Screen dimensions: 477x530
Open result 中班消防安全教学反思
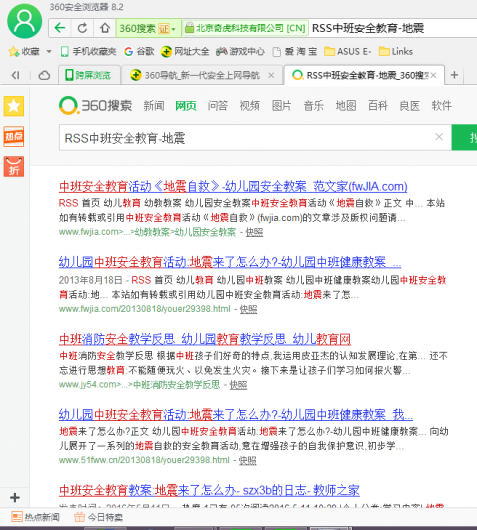pyautogui.click(x=205, y=339)
